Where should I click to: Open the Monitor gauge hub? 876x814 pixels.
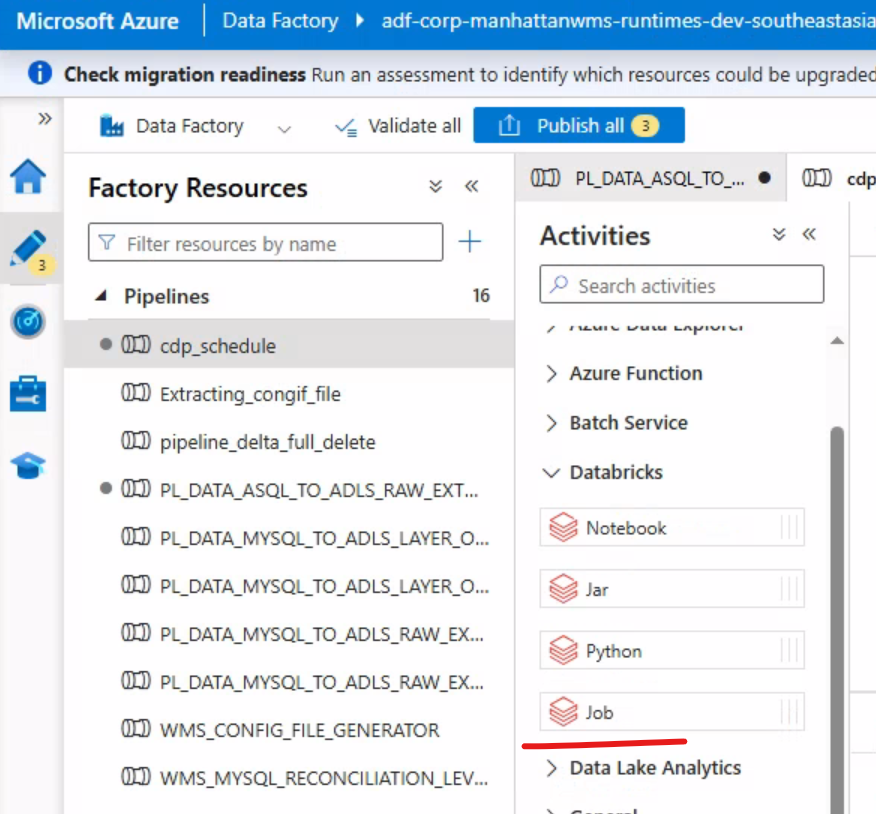pyautogui.click(x=28, y=322)
